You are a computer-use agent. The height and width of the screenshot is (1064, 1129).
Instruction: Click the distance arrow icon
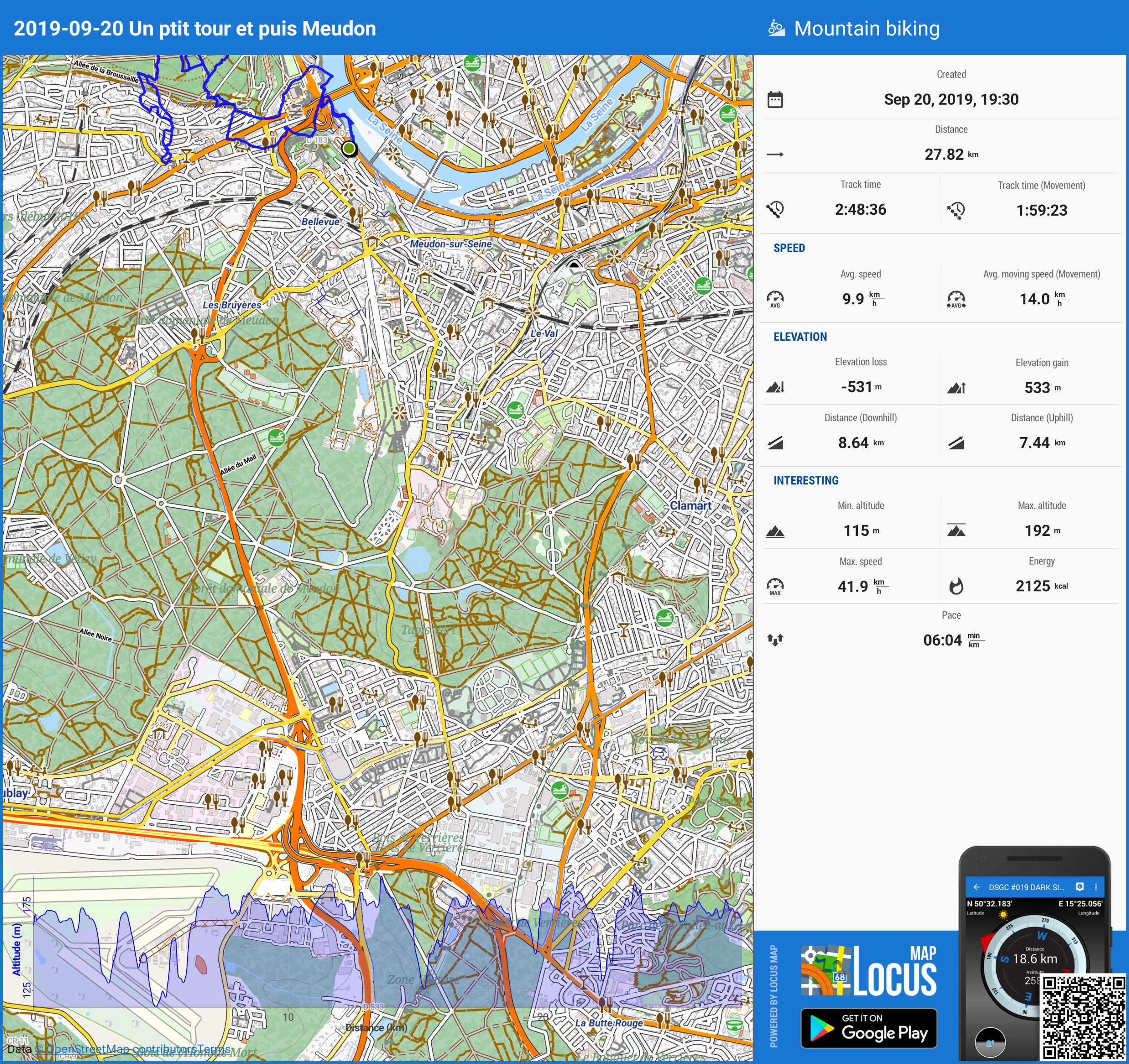[x=775, y=154]
